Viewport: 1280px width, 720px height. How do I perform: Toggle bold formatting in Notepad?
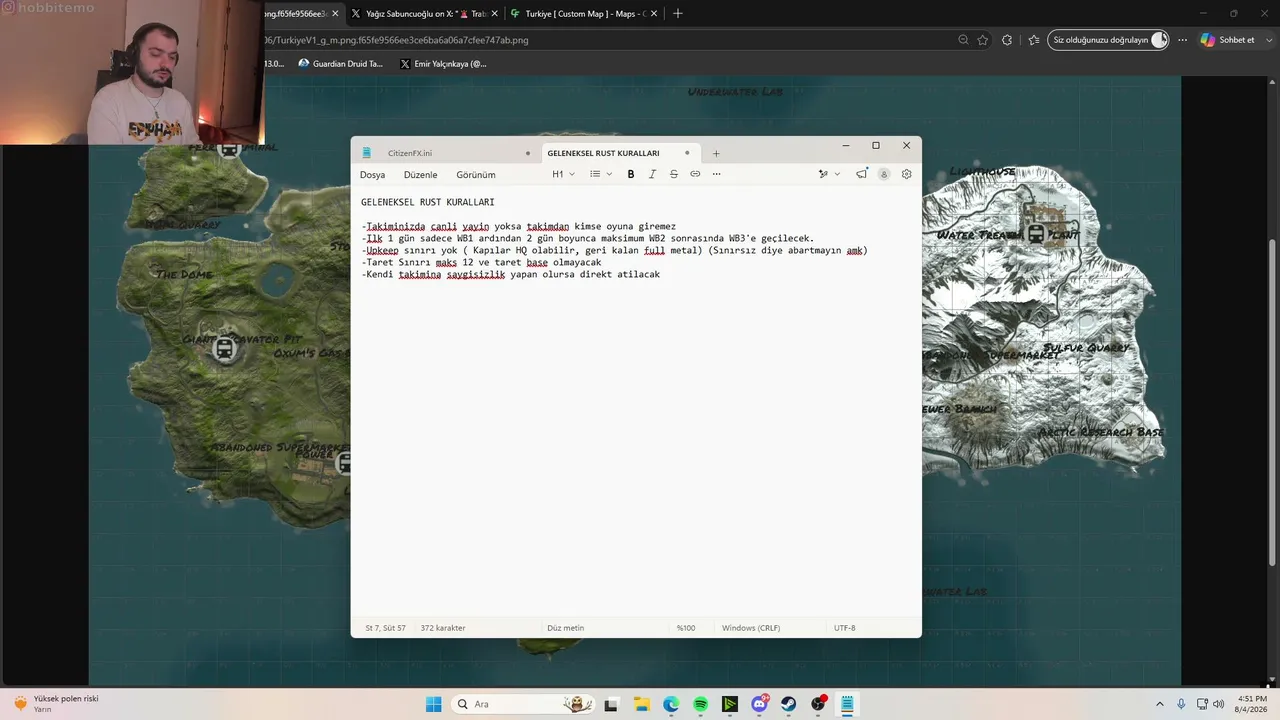click(x=631, y=174)
